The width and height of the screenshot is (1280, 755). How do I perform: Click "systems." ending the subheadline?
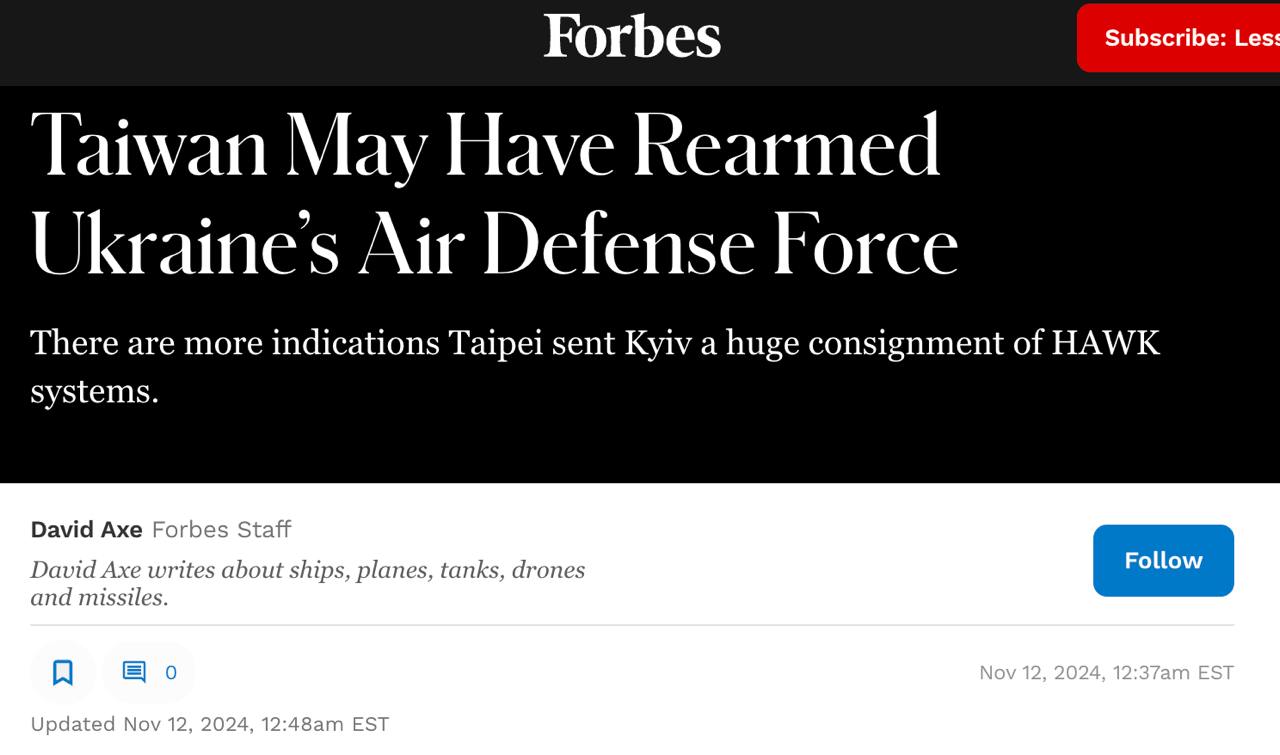95,391
